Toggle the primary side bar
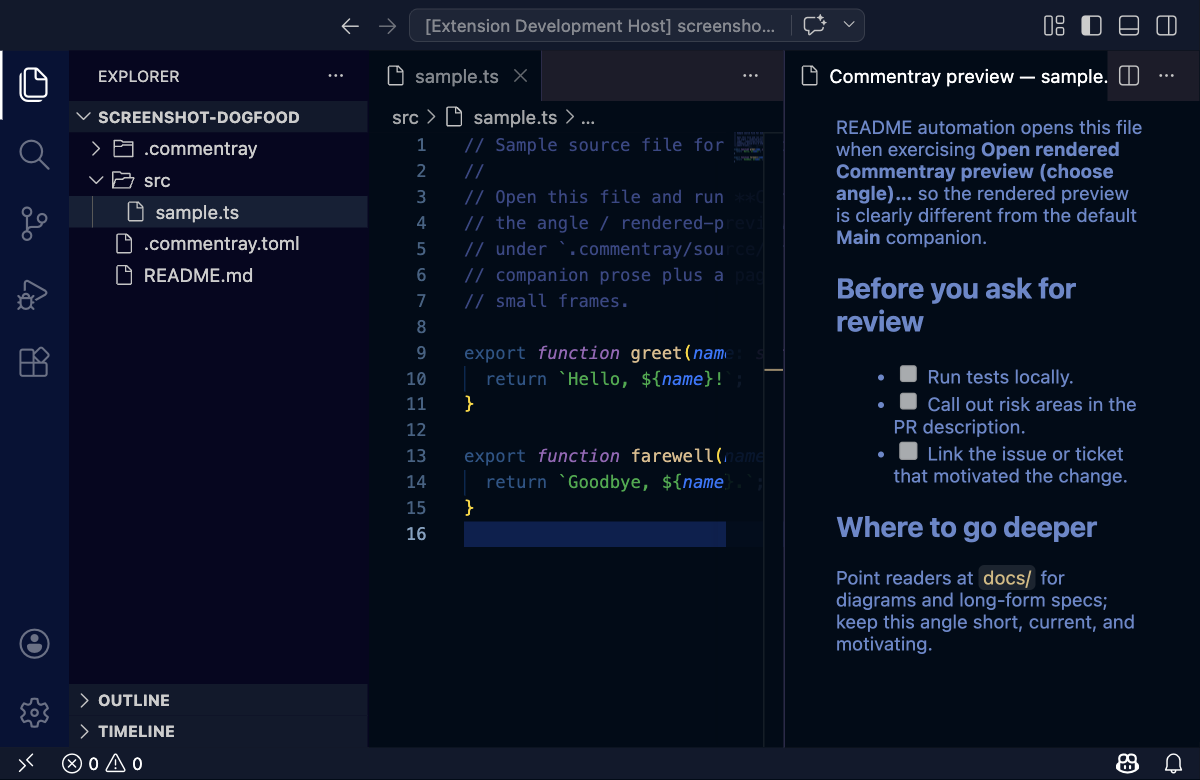Screen dimensions: 1200x780 pyautogui.click(x=1091, y=26)
